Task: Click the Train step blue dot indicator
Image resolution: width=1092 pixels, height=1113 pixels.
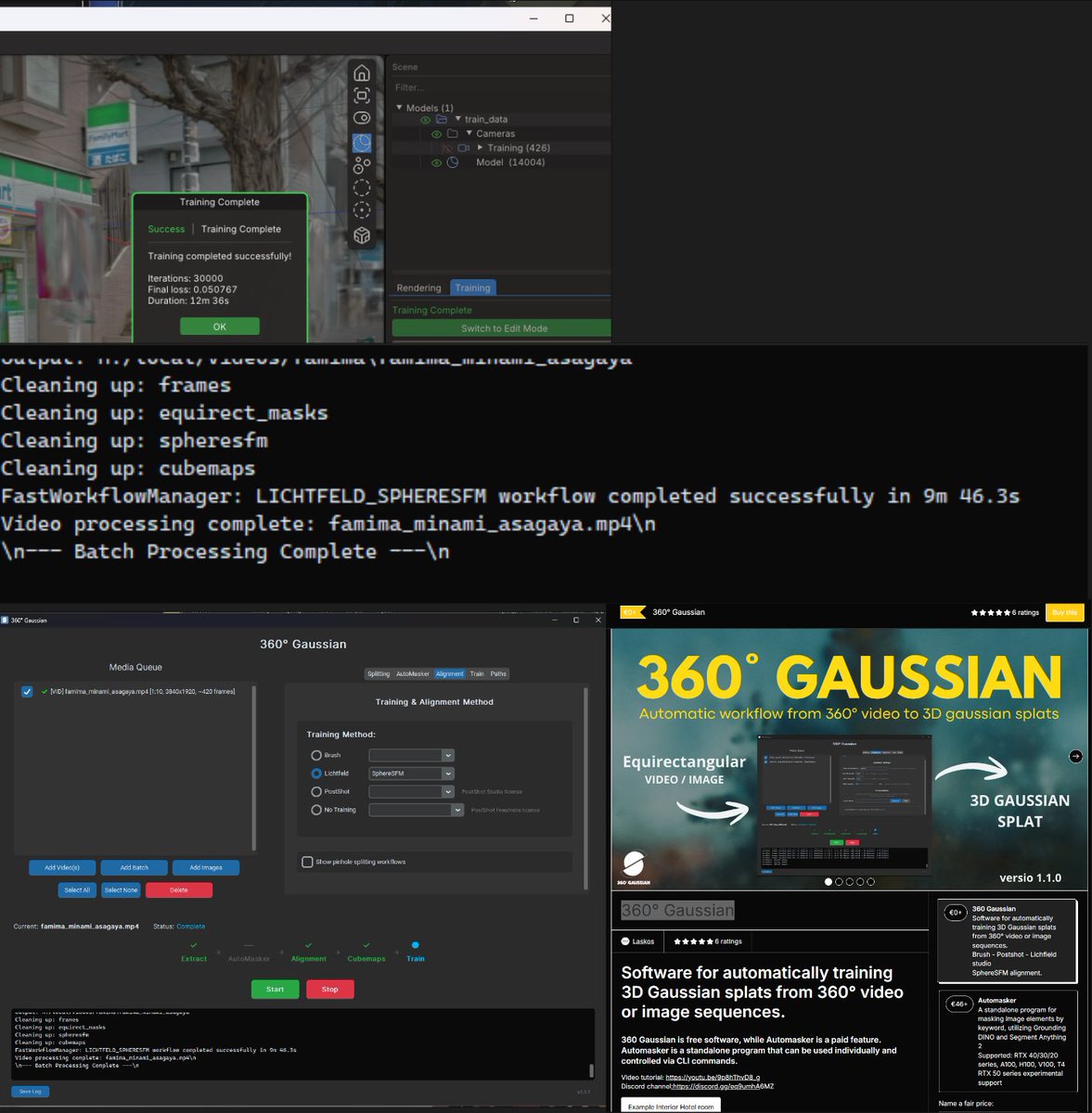Action: pyautogui.click(x=415, y=945)
